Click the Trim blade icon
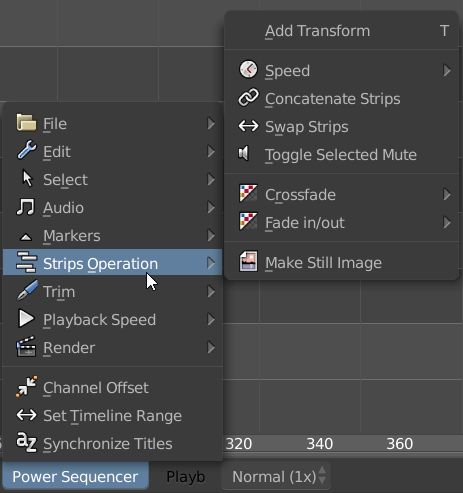The image size is (463, 493). (x=27, y=290)
